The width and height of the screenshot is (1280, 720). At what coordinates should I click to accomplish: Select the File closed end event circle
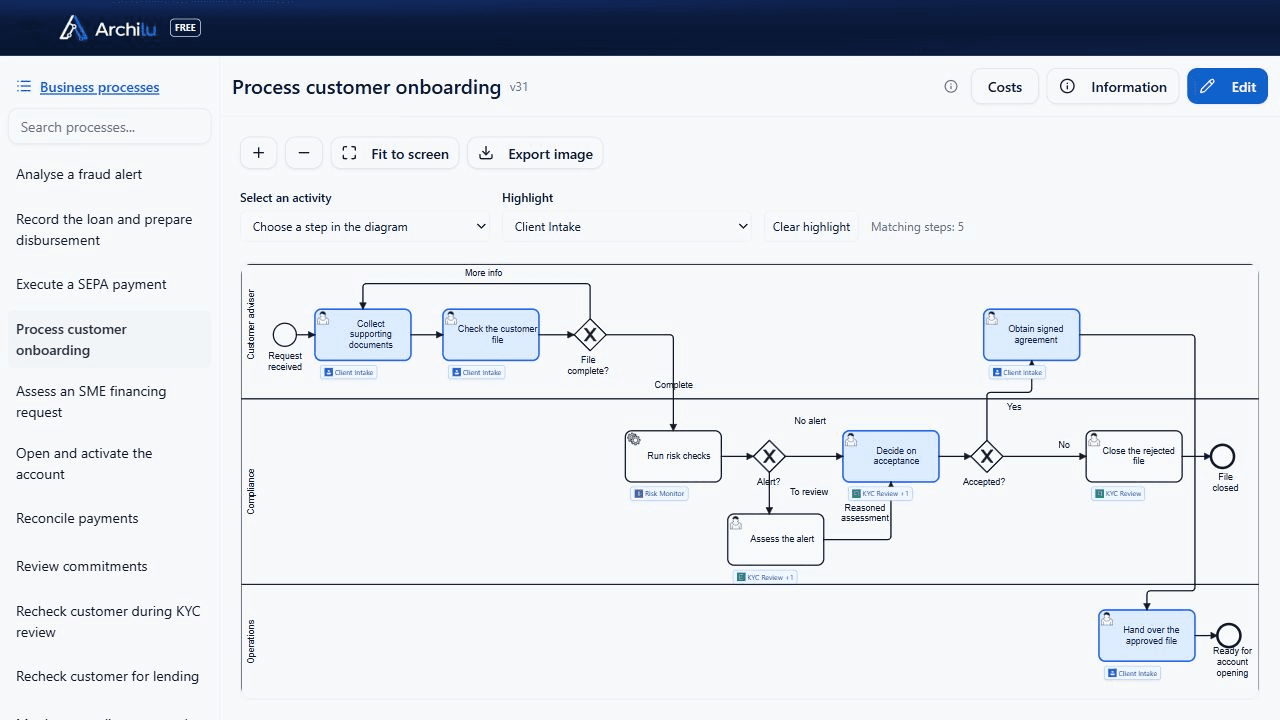coord(1222,457)
